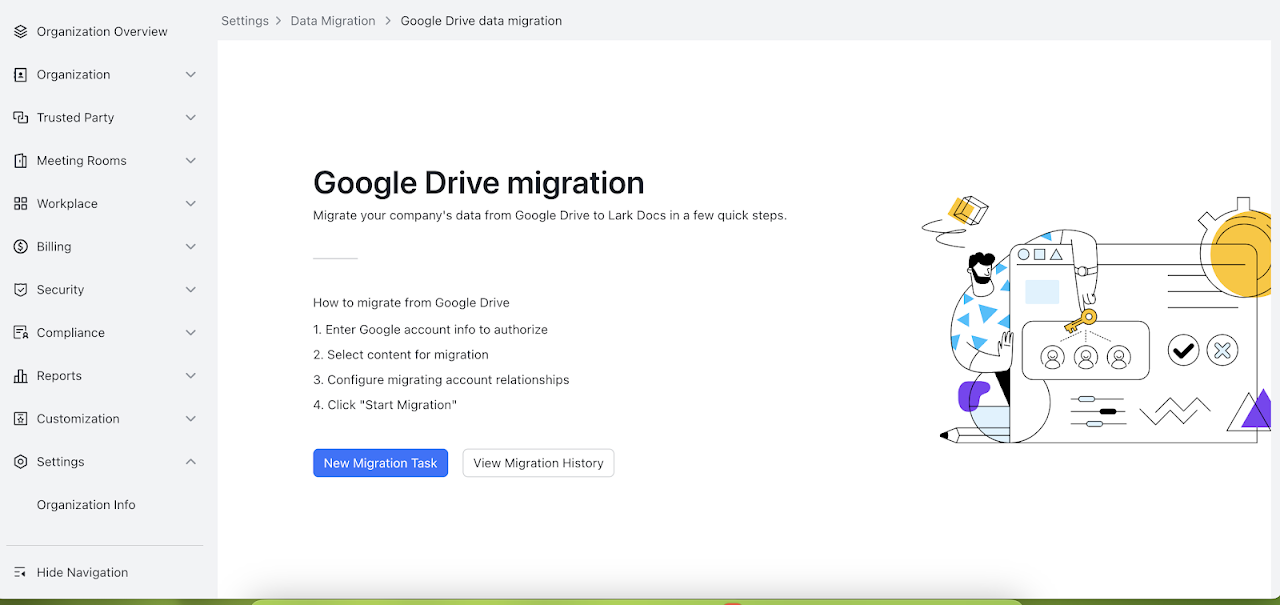Viewport: 1280px width, 605px height.
Task: Click the migration illustration graphic
Action: (1095, 320)
